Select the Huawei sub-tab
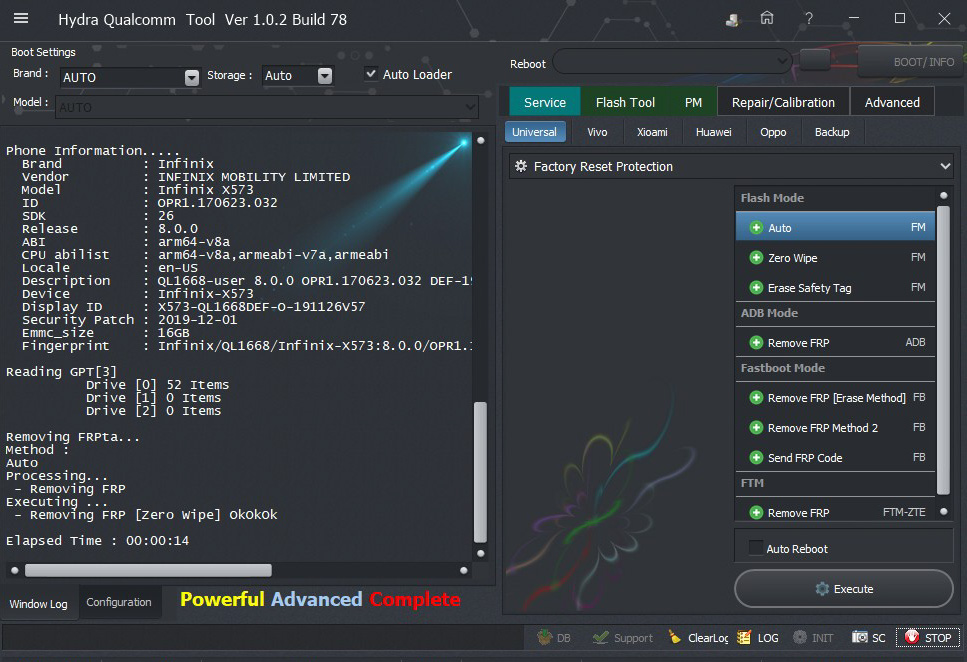This screenshot has width=967, height=662. click(714, 132)
